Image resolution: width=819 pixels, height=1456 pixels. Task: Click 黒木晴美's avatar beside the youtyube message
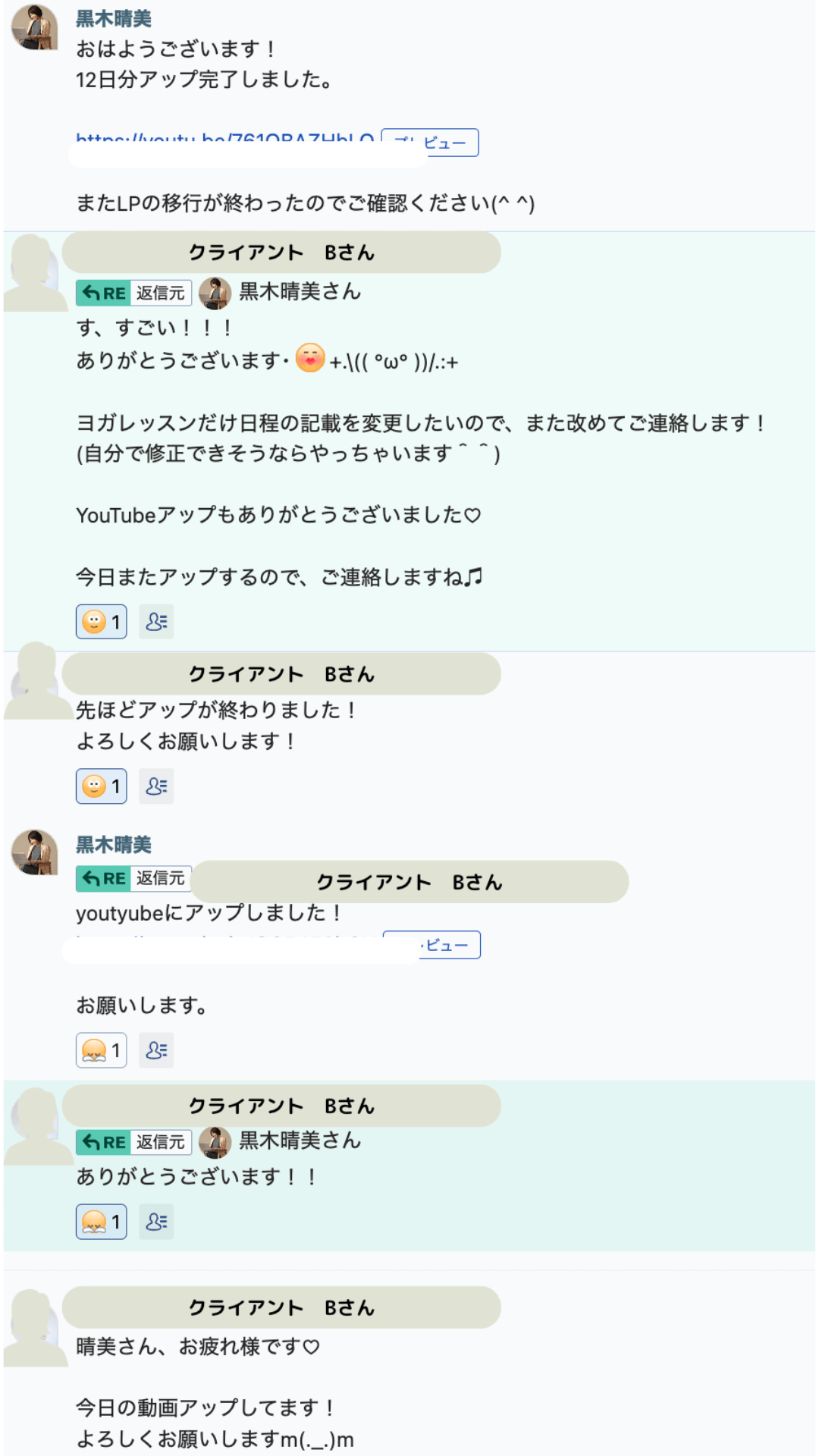pyautogui.click(x=35, y=852)
